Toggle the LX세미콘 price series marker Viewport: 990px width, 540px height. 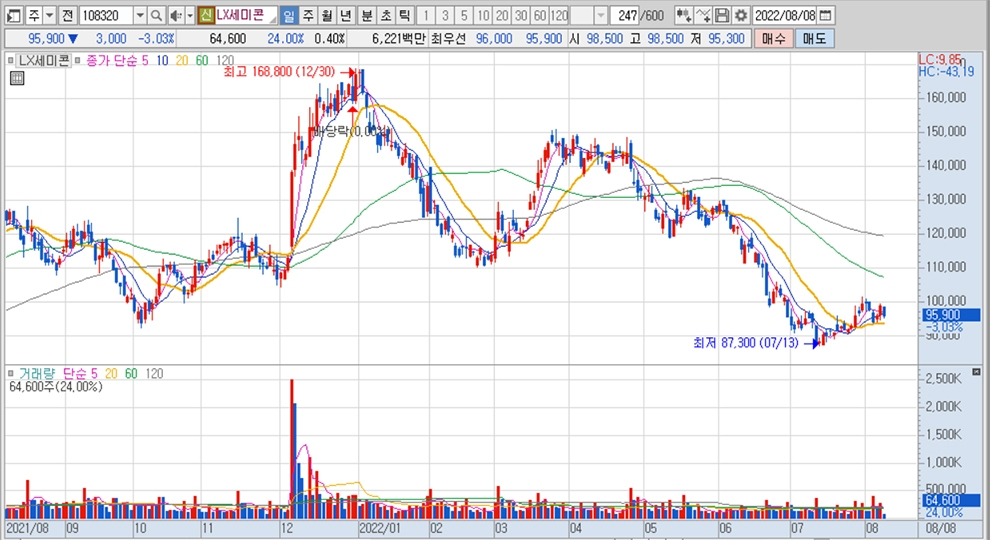[11, 61]
